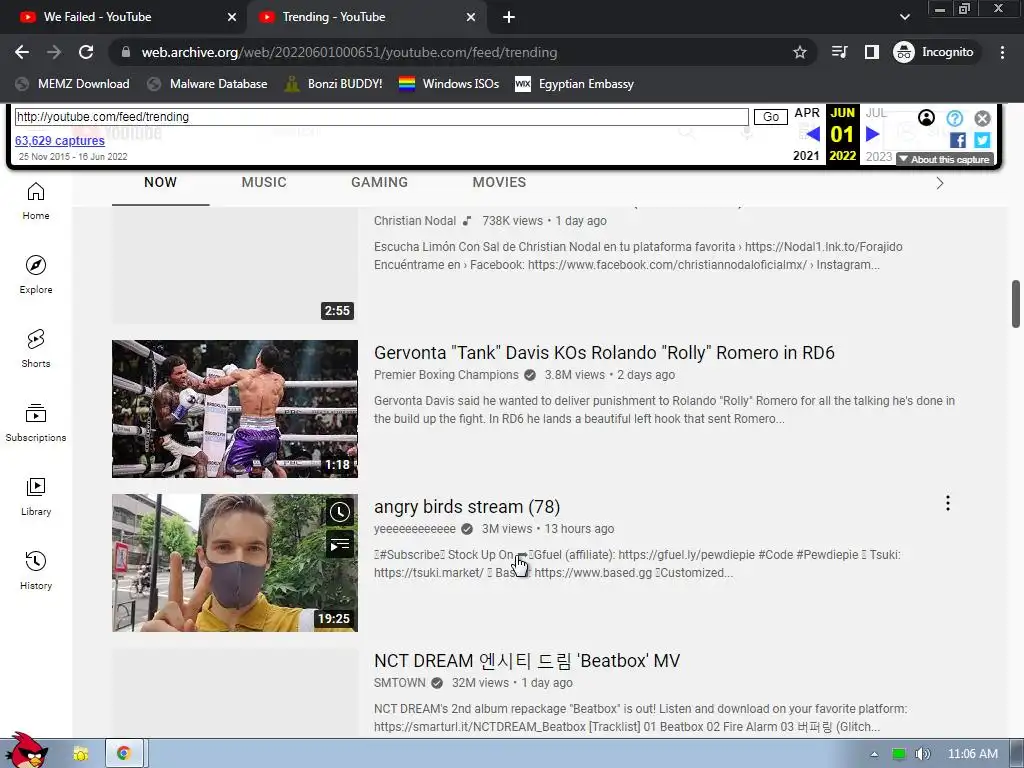Select the NOW trending tab
Image resolution: width=1024 pixels, height=768 pixels.
tap(160, 183)
